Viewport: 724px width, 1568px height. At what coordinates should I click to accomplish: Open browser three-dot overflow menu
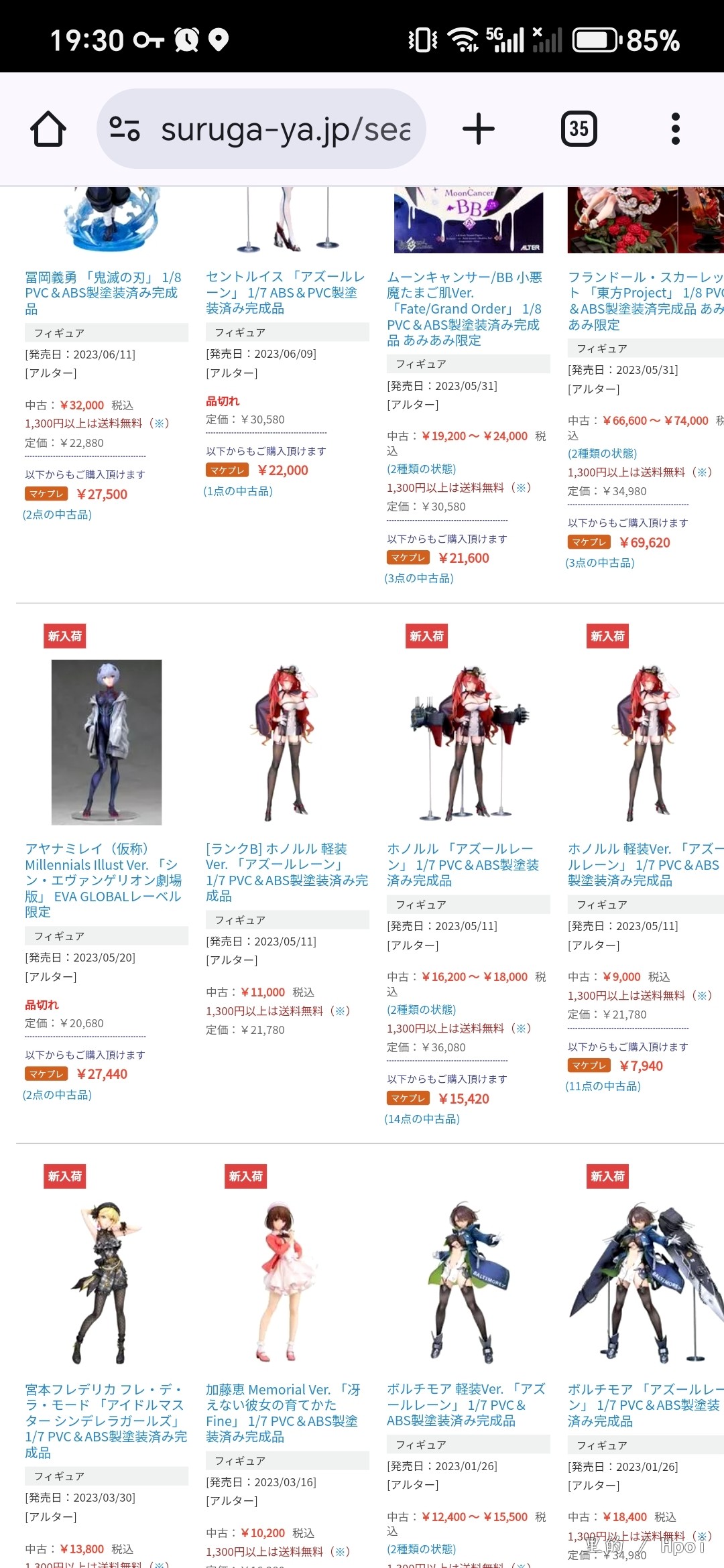coord(676,129)
